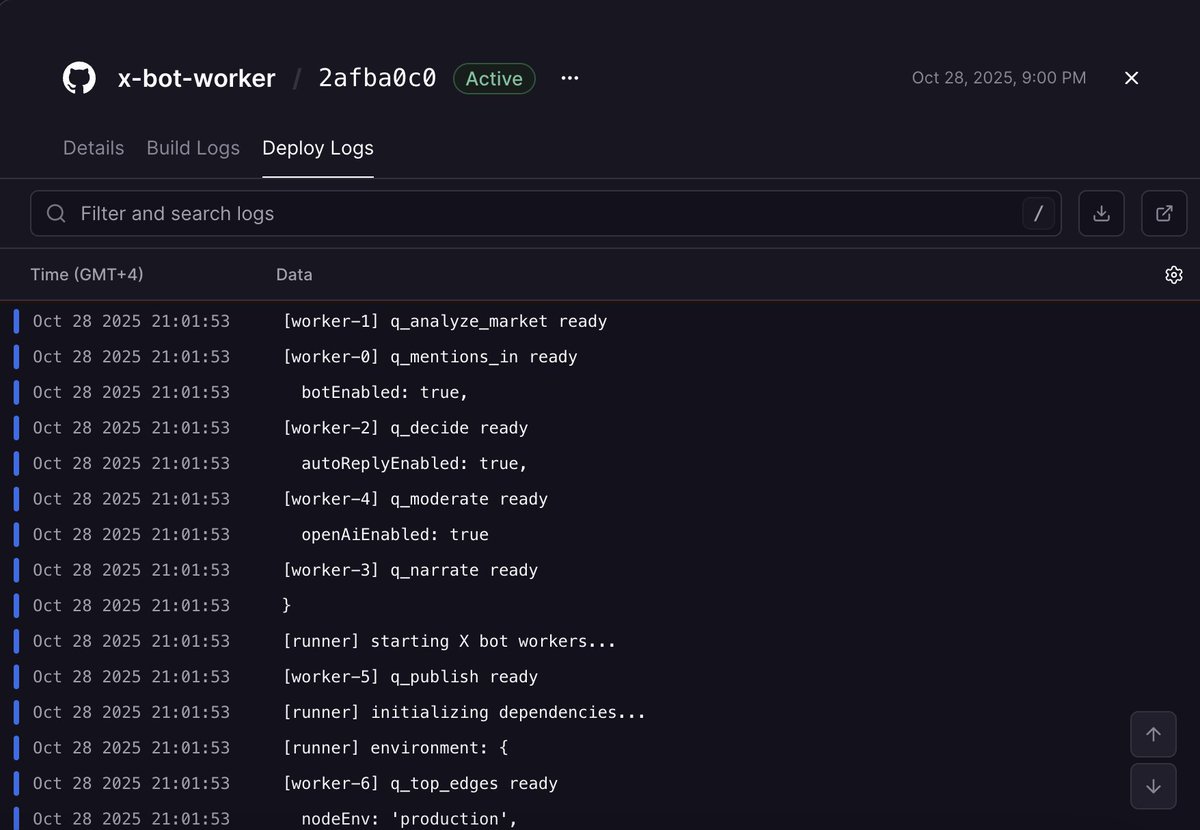Click the 2afba0c0 commit hash
1200x830 pixels.
[x=377, y=78]
